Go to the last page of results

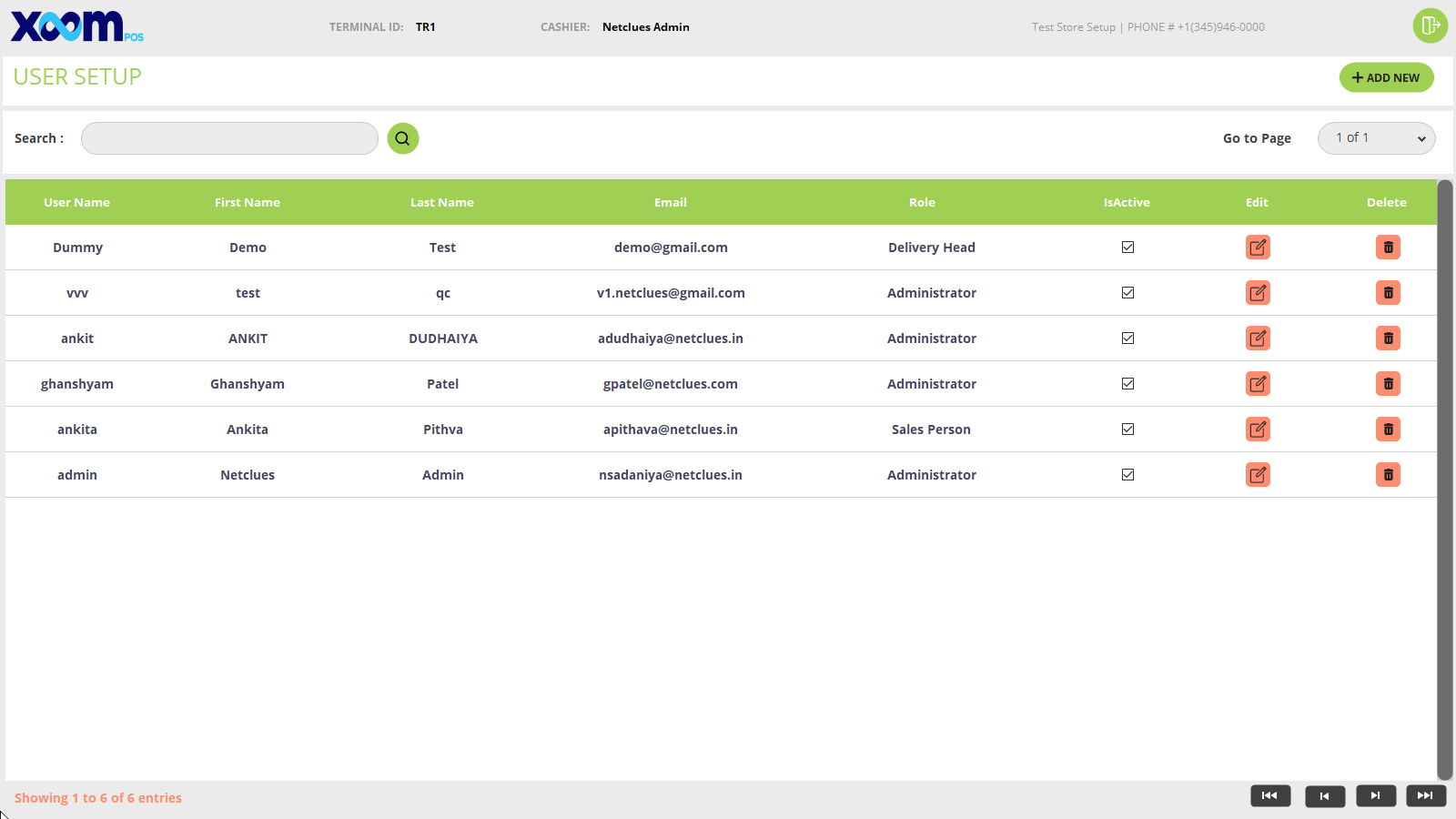click(x=1425, y=796)
